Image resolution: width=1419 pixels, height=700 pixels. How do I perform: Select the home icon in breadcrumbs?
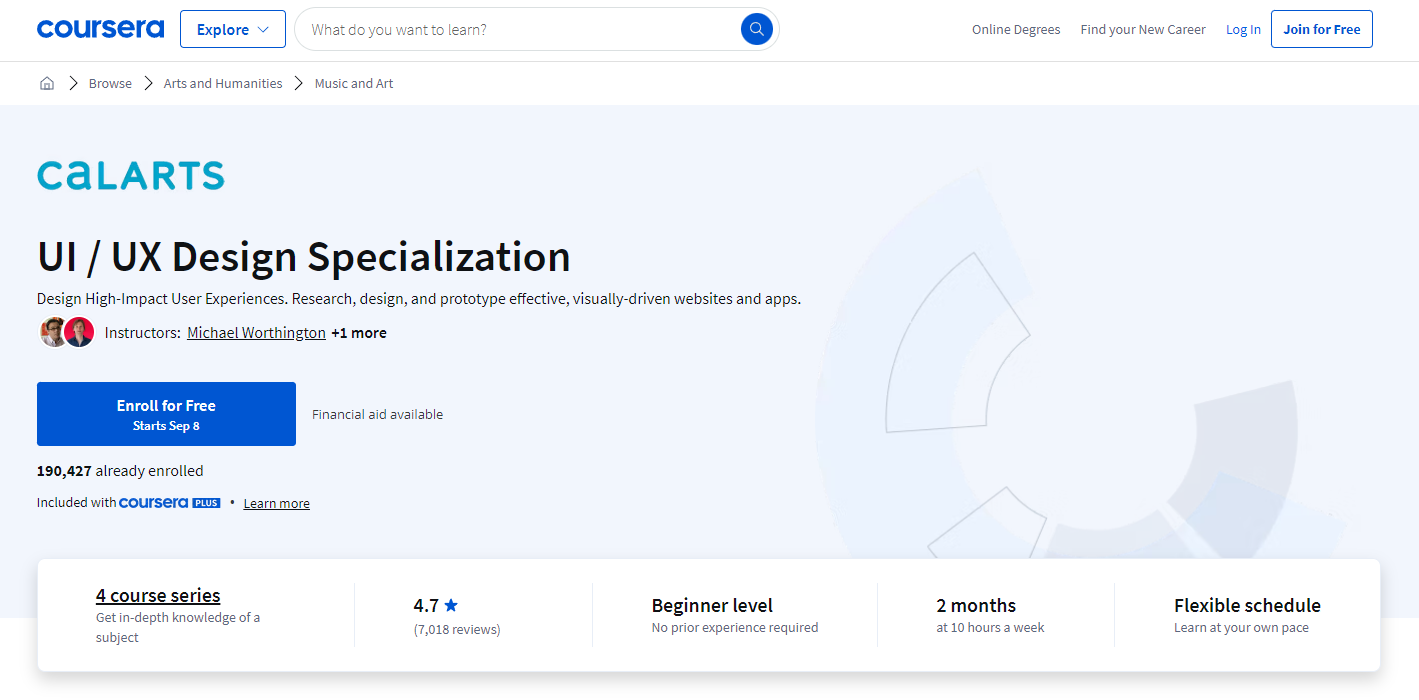(x=46, y=83)
